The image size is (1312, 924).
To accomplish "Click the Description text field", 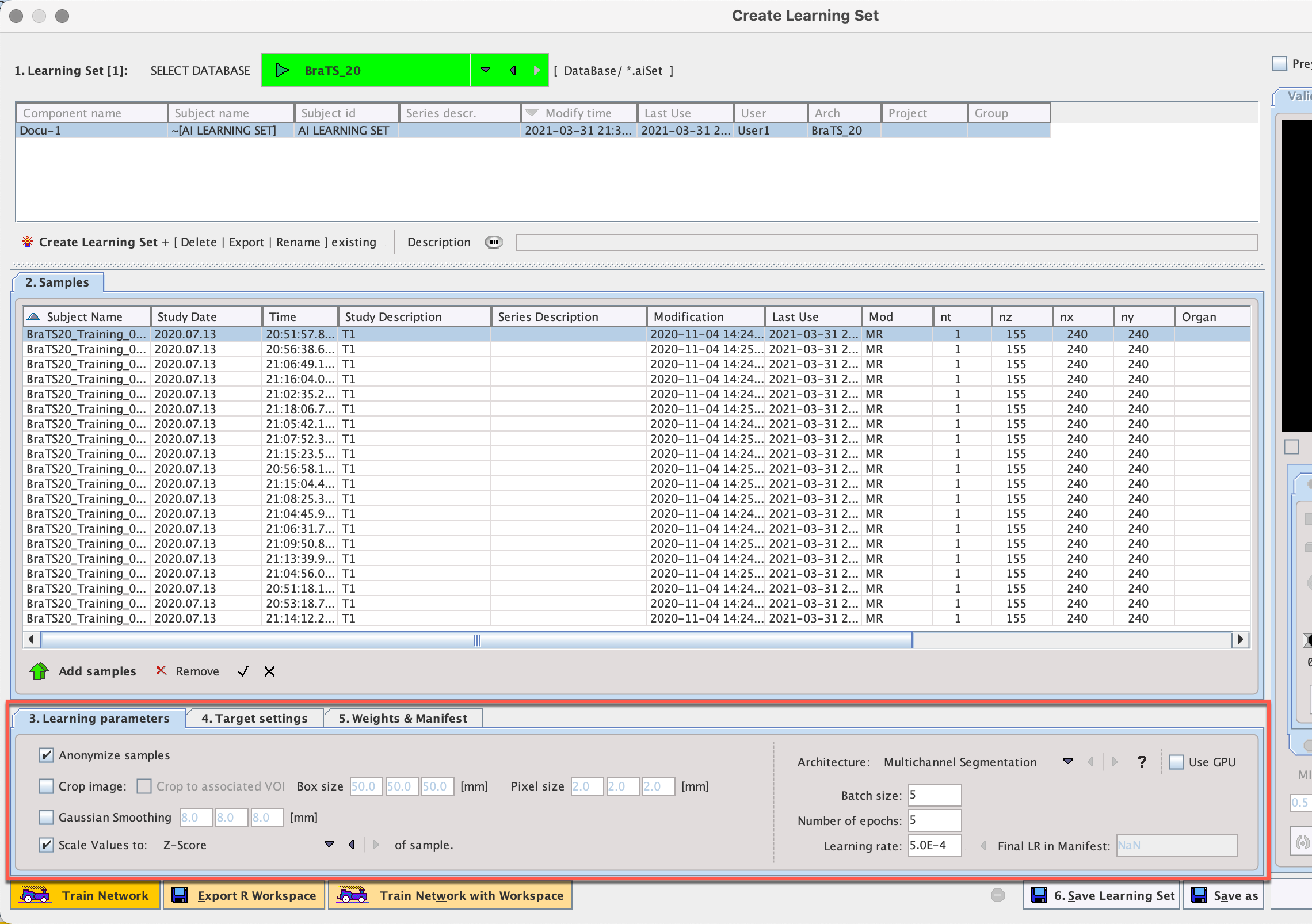I will pyautogui.click(x=886, y=242).
